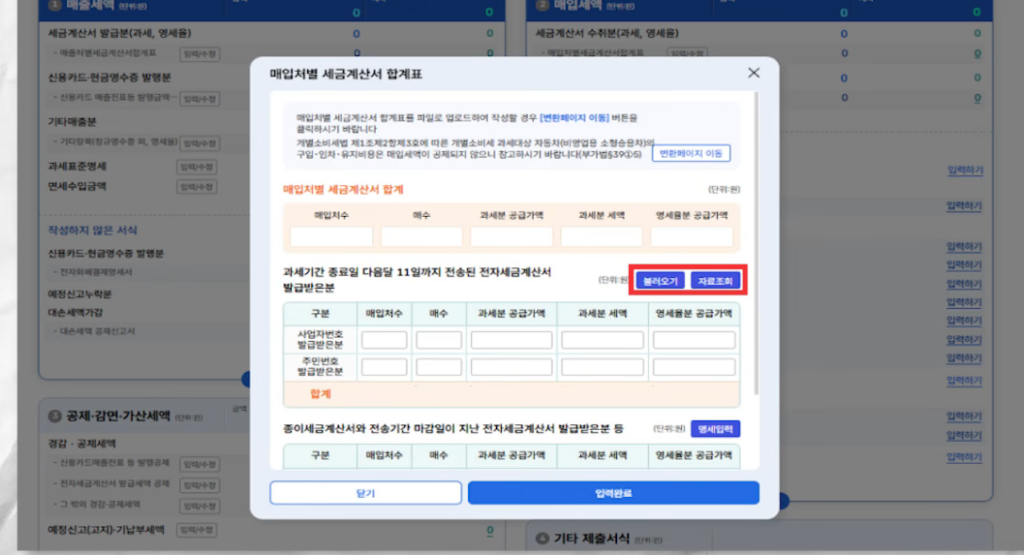
Task: Click the summary 과세분 공급가액 field
Action: 511,236
